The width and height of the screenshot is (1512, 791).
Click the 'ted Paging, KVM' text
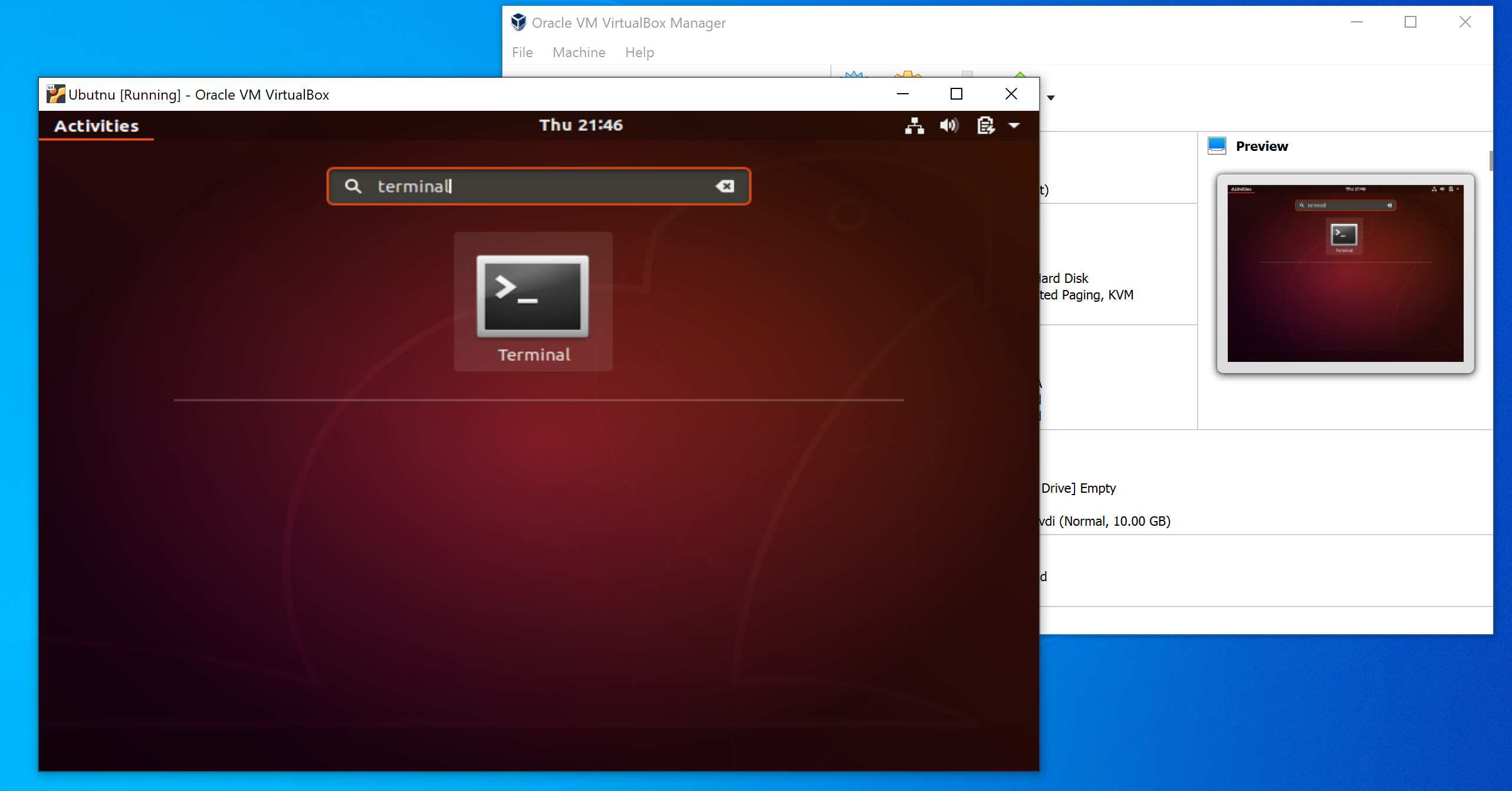(x=1086, y=295)
